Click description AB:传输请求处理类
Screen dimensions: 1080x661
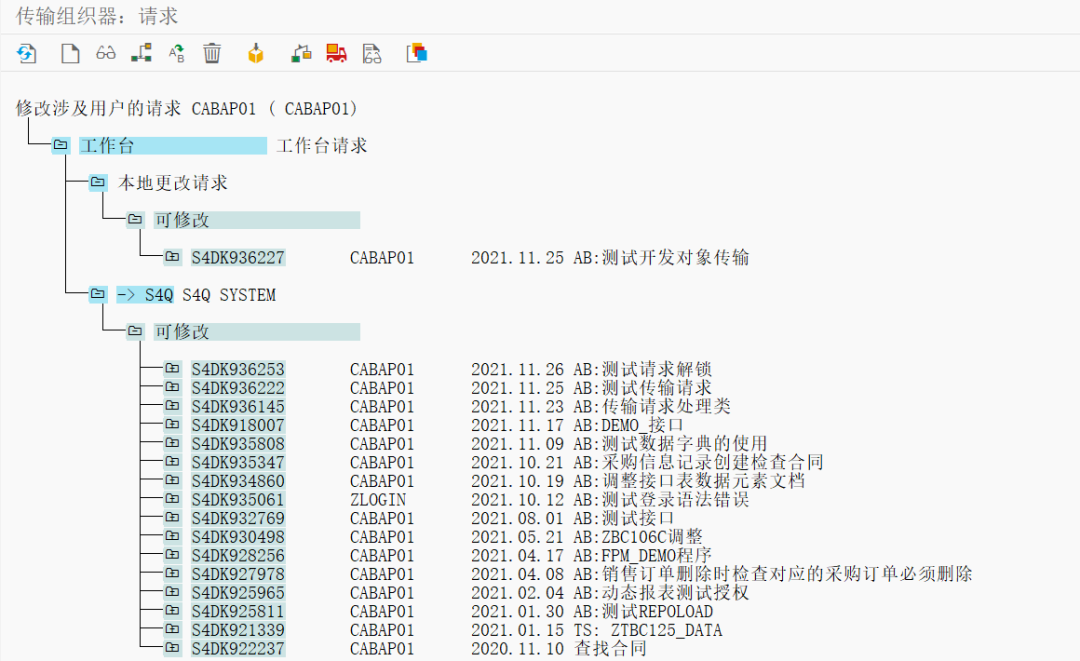[652, 406]
